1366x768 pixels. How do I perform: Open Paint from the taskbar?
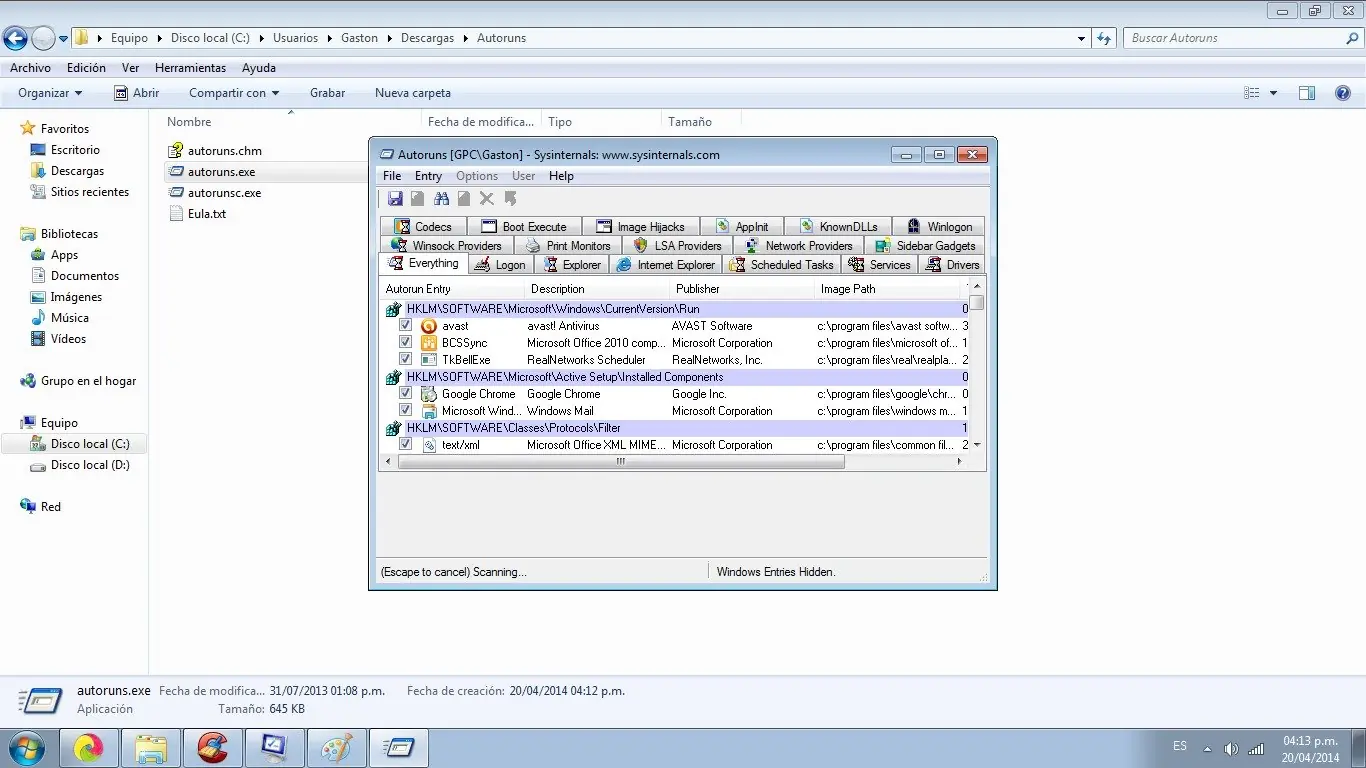click(336, 747)
